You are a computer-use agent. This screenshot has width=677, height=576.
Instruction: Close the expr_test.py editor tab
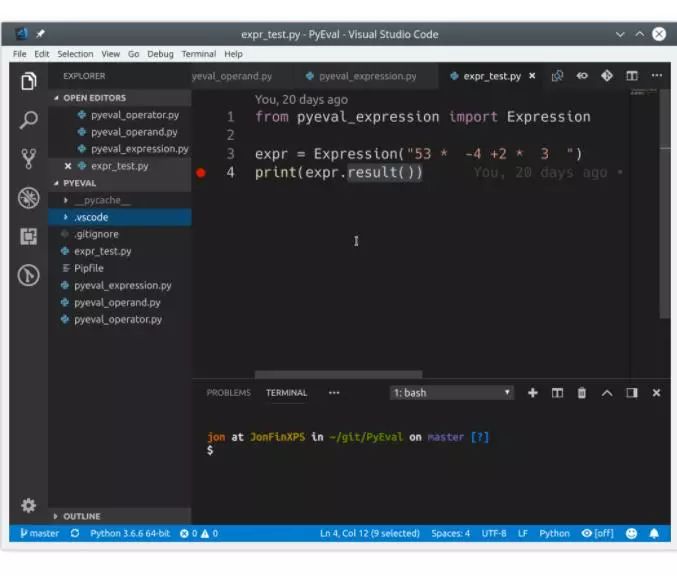point(532,76)
